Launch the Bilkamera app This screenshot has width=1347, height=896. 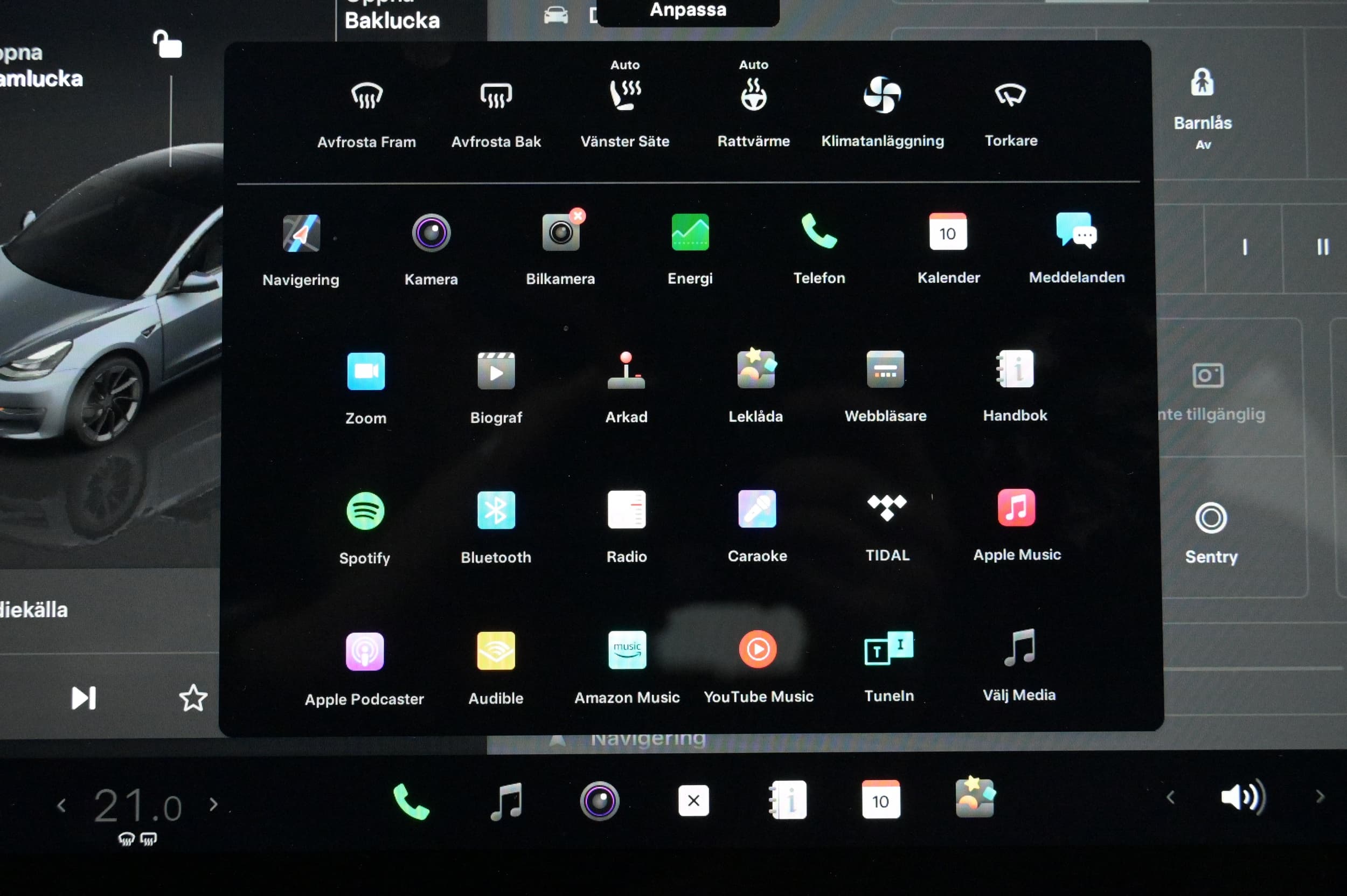coord(561,232)
